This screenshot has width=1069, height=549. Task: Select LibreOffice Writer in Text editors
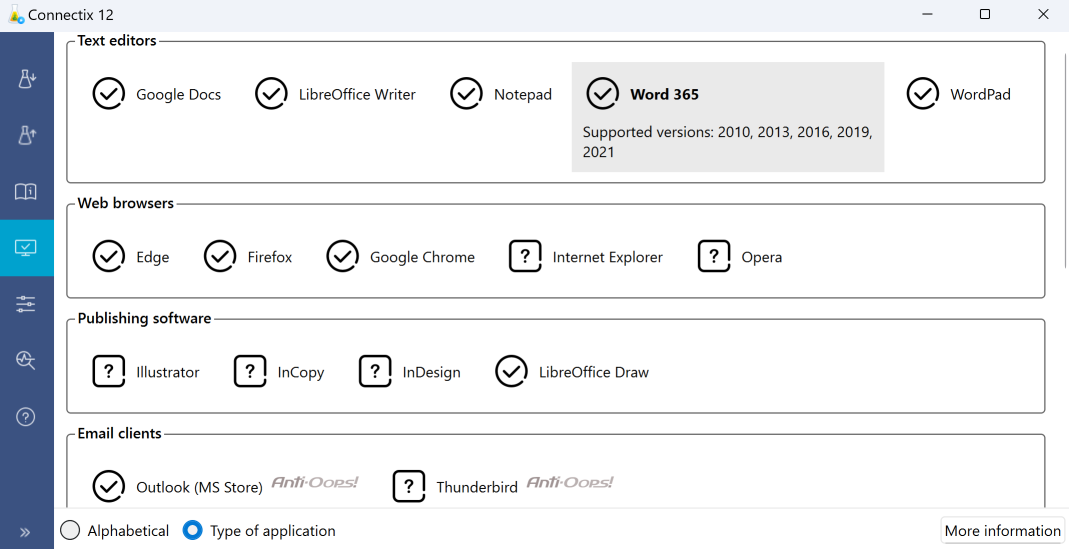(x=356, y=95)
